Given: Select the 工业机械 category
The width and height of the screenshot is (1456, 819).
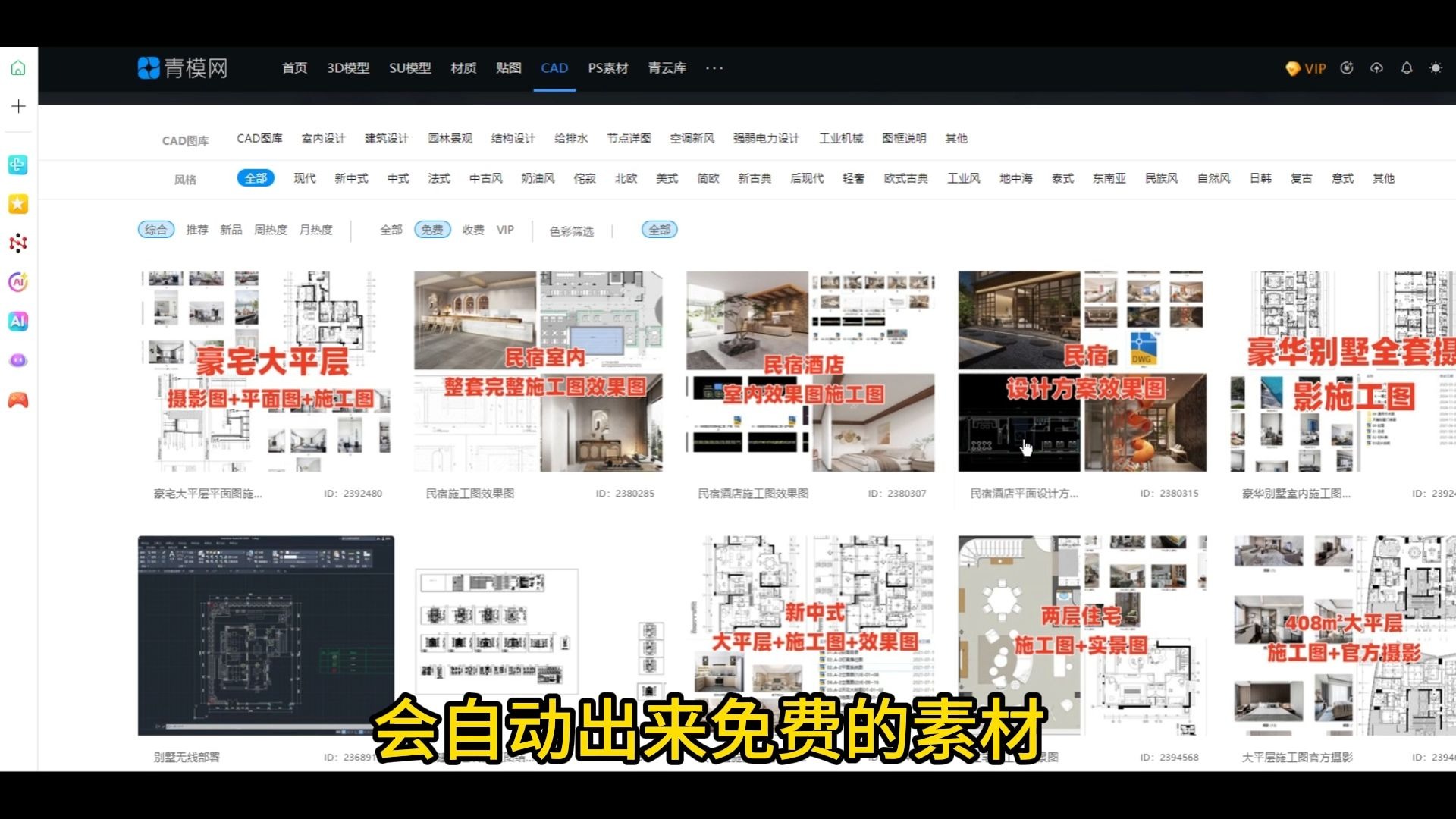Looking at the screenshot, I should 841,138.
